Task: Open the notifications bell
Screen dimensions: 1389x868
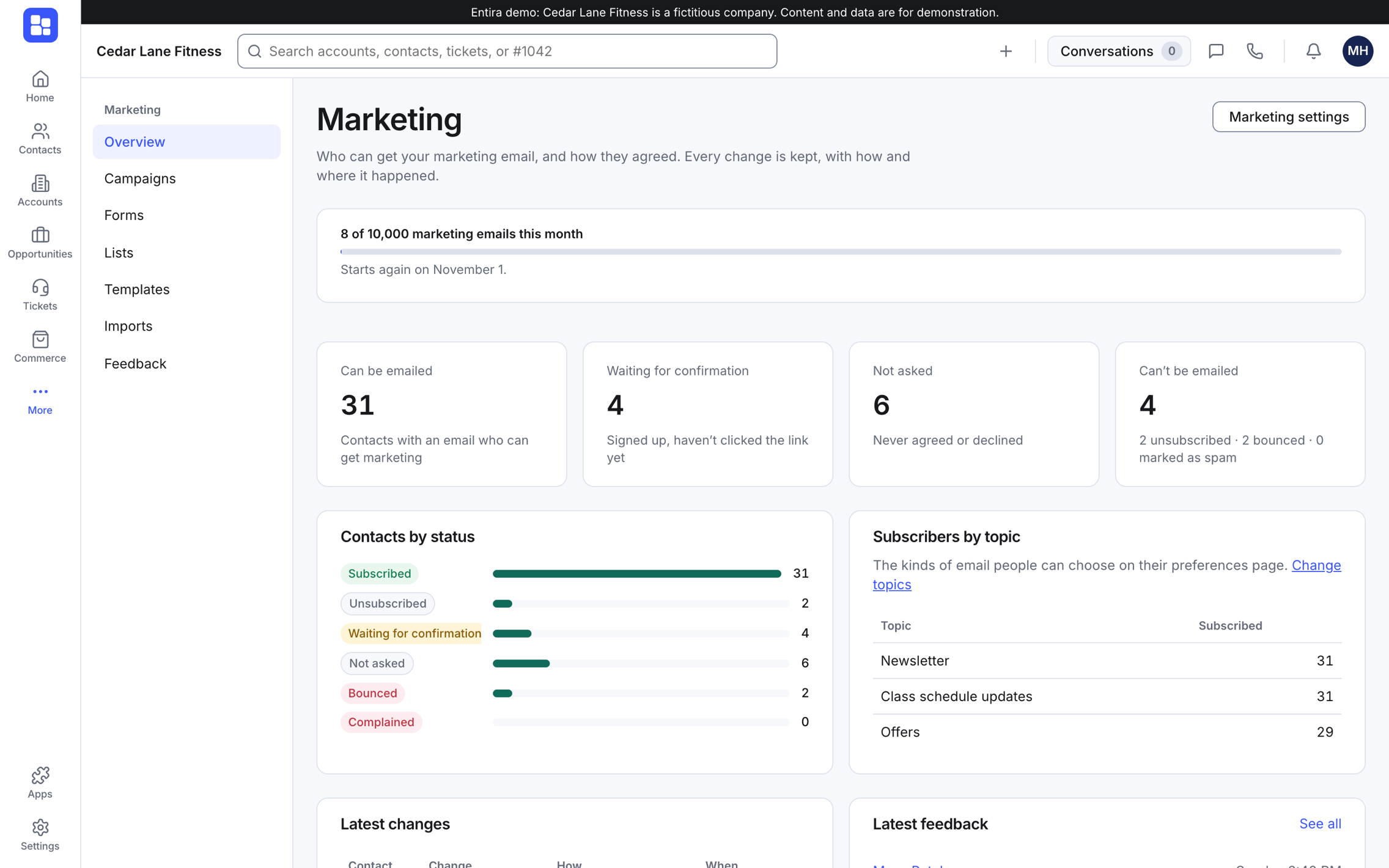Action: tap(1313, 51)
